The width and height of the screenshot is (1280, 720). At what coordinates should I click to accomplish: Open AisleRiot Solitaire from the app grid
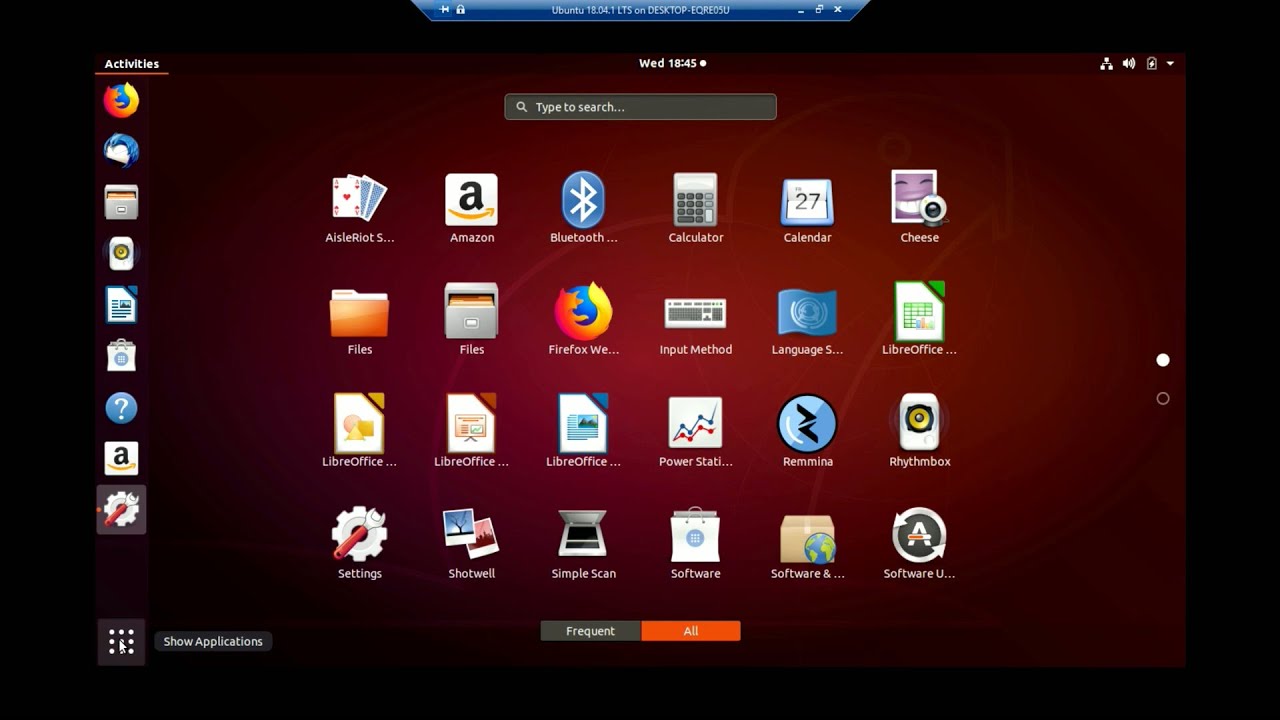pos(360,208)
